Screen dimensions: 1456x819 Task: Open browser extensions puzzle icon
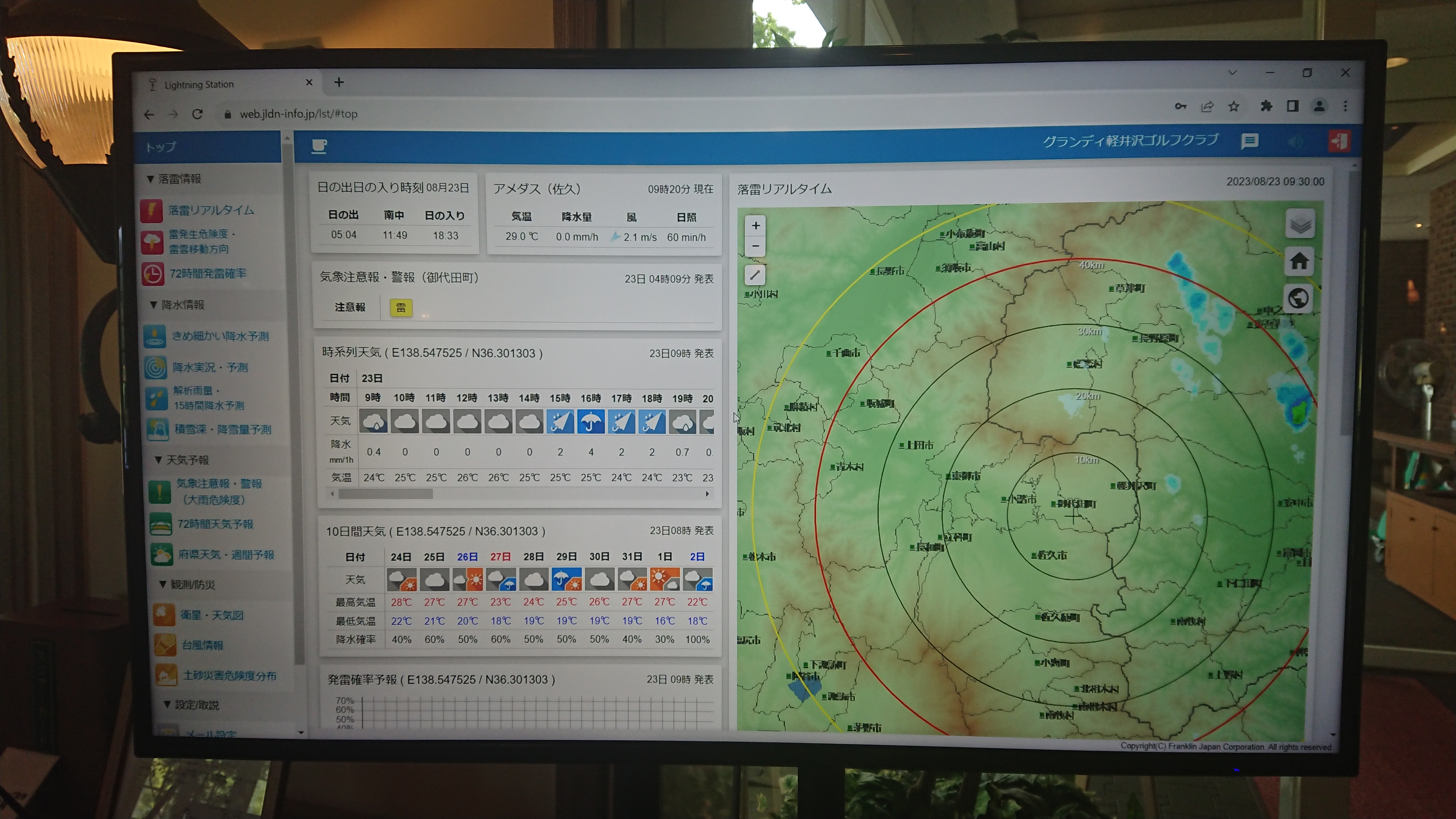point(1266,106)
